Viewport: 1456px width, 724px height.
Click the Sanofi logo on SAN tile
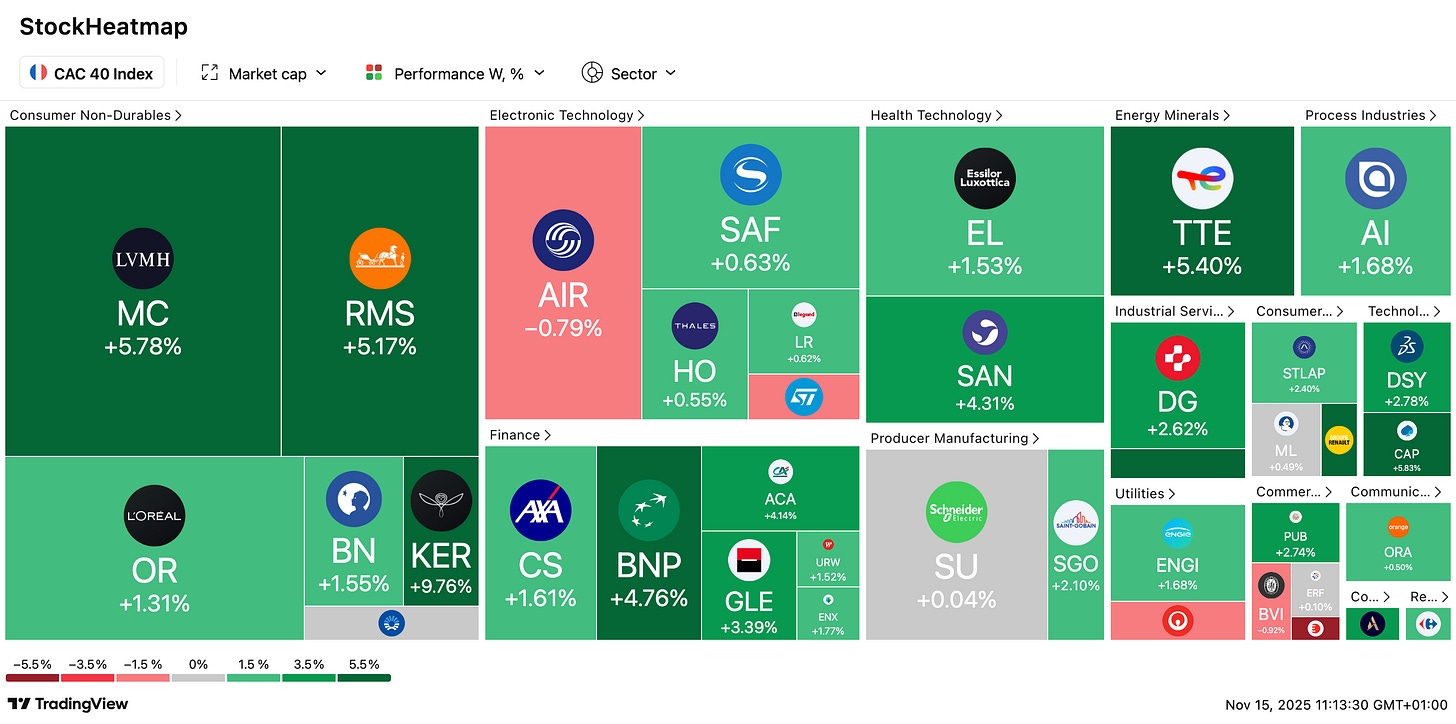[x=985, y=332]
